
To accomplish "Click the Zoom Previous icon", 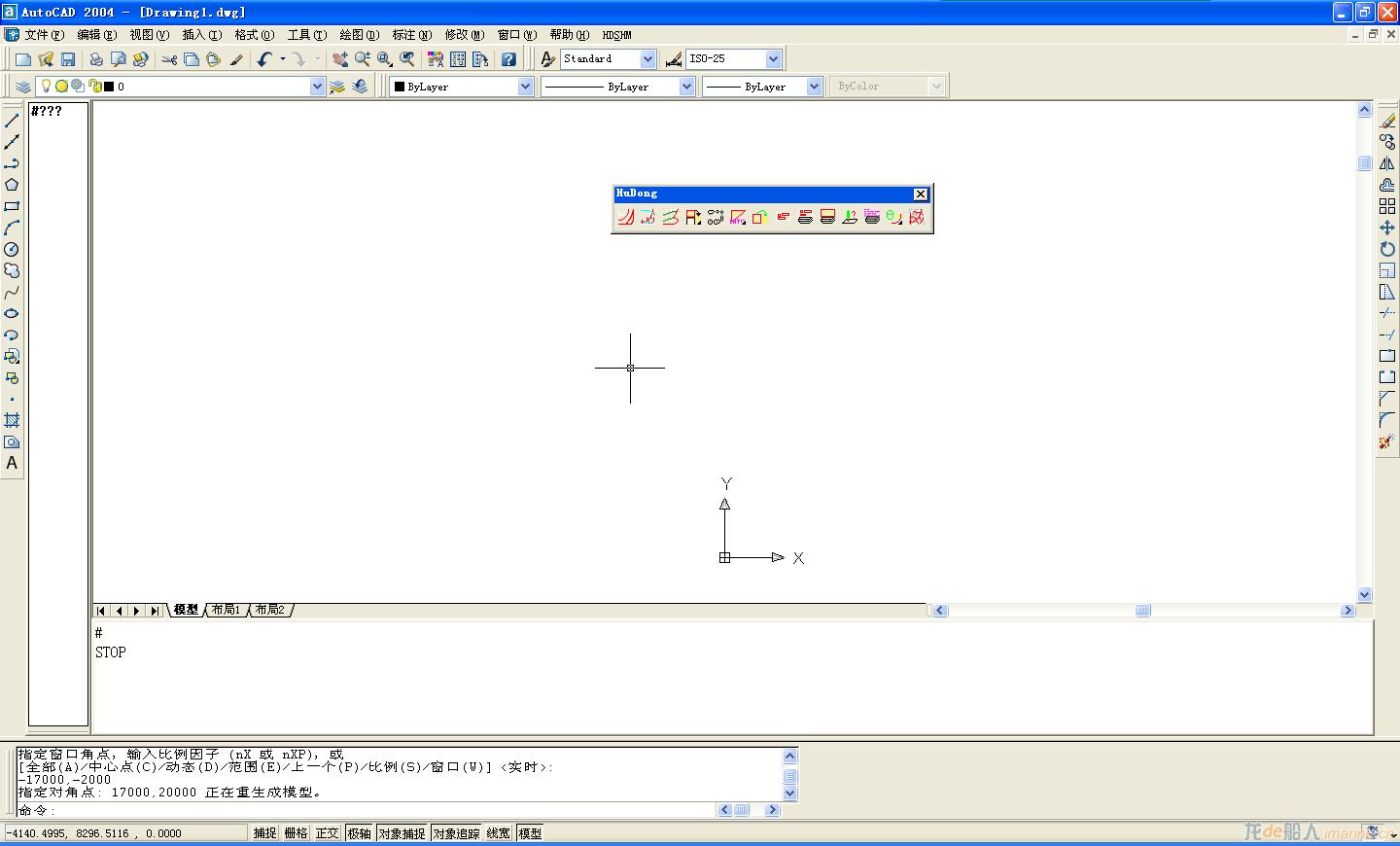I will pyautogui.click(x=407, y=59).
